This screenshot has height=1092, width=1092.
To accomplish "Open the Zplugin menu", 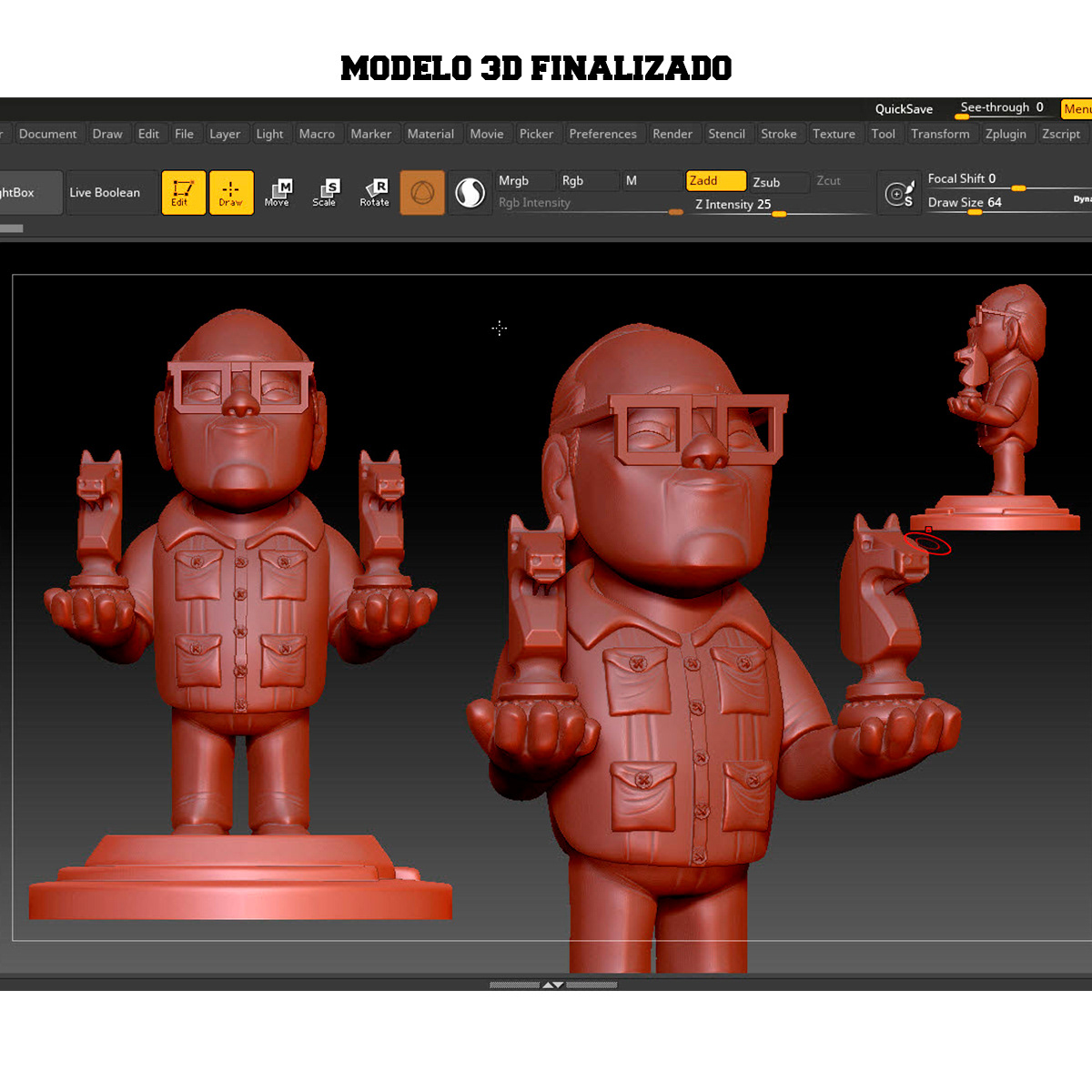I will coord(1006,134).
